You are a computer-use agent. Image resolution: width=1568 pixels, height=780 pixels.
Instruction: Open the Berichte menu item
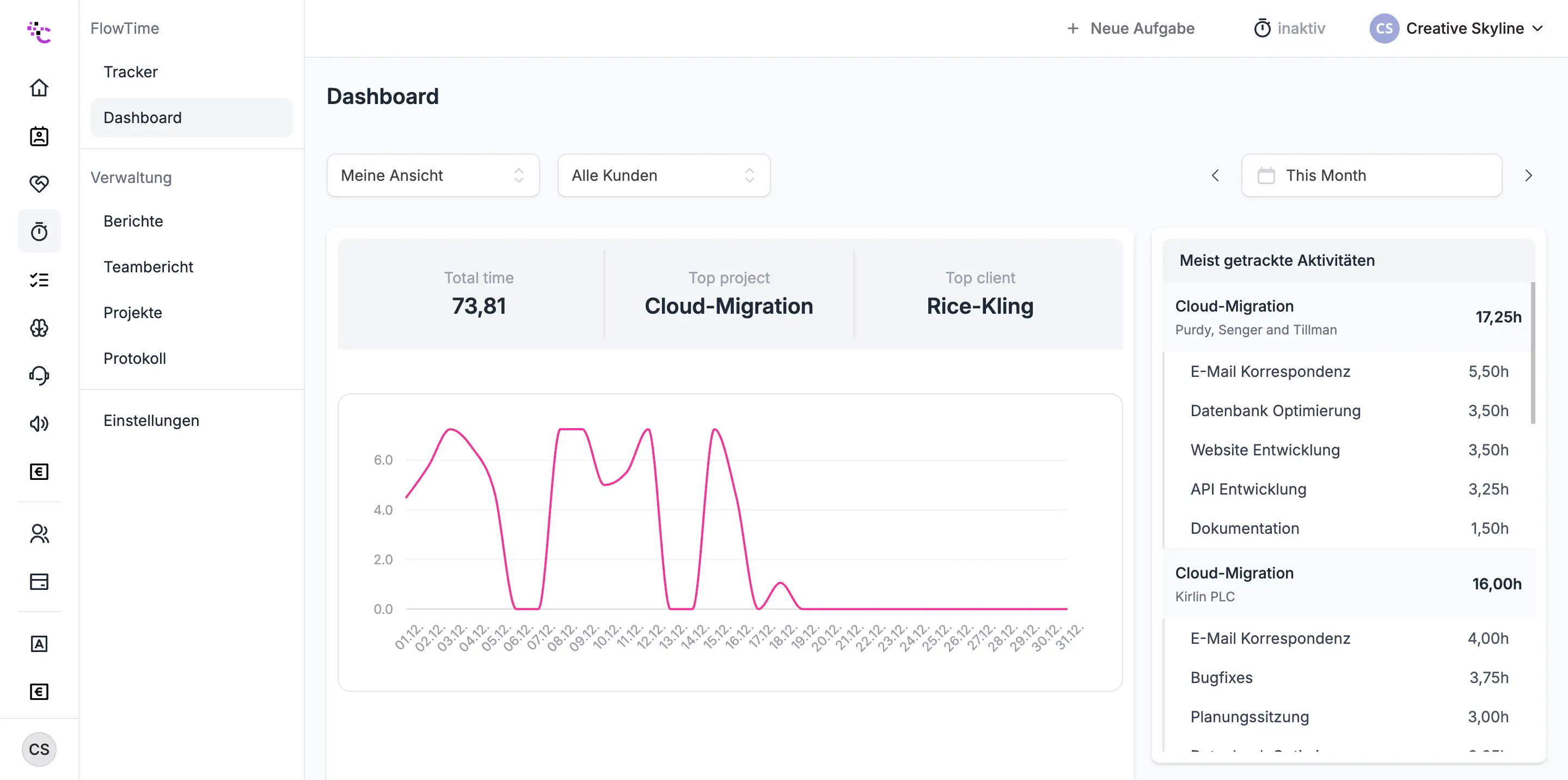(x=133, y=221)
